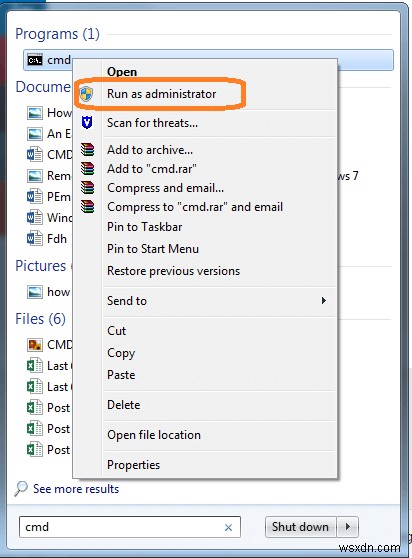The width and height of the screenshot is (412, 558).
Task: Choose Pin to Start Menu
Action: [x=153, y=249]
